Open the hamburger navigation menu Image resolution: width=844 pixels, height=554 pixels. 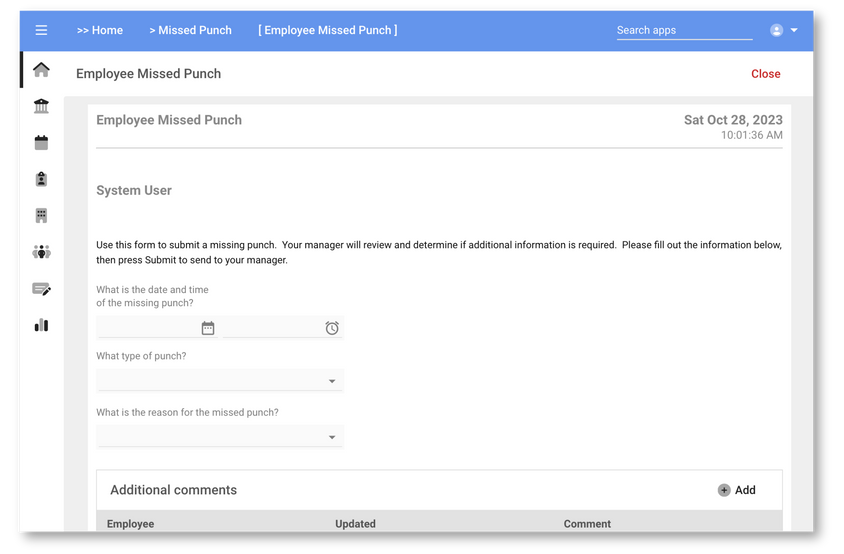[x=41, y=30]
